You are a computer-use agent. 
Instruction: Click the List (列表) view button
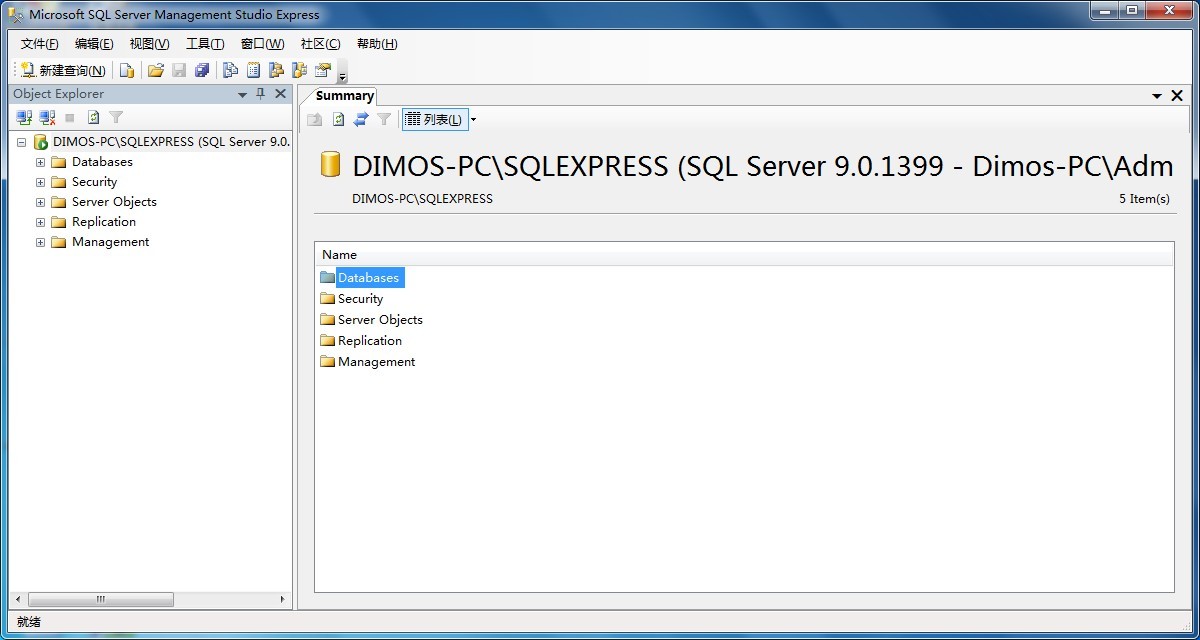point(434,119)
